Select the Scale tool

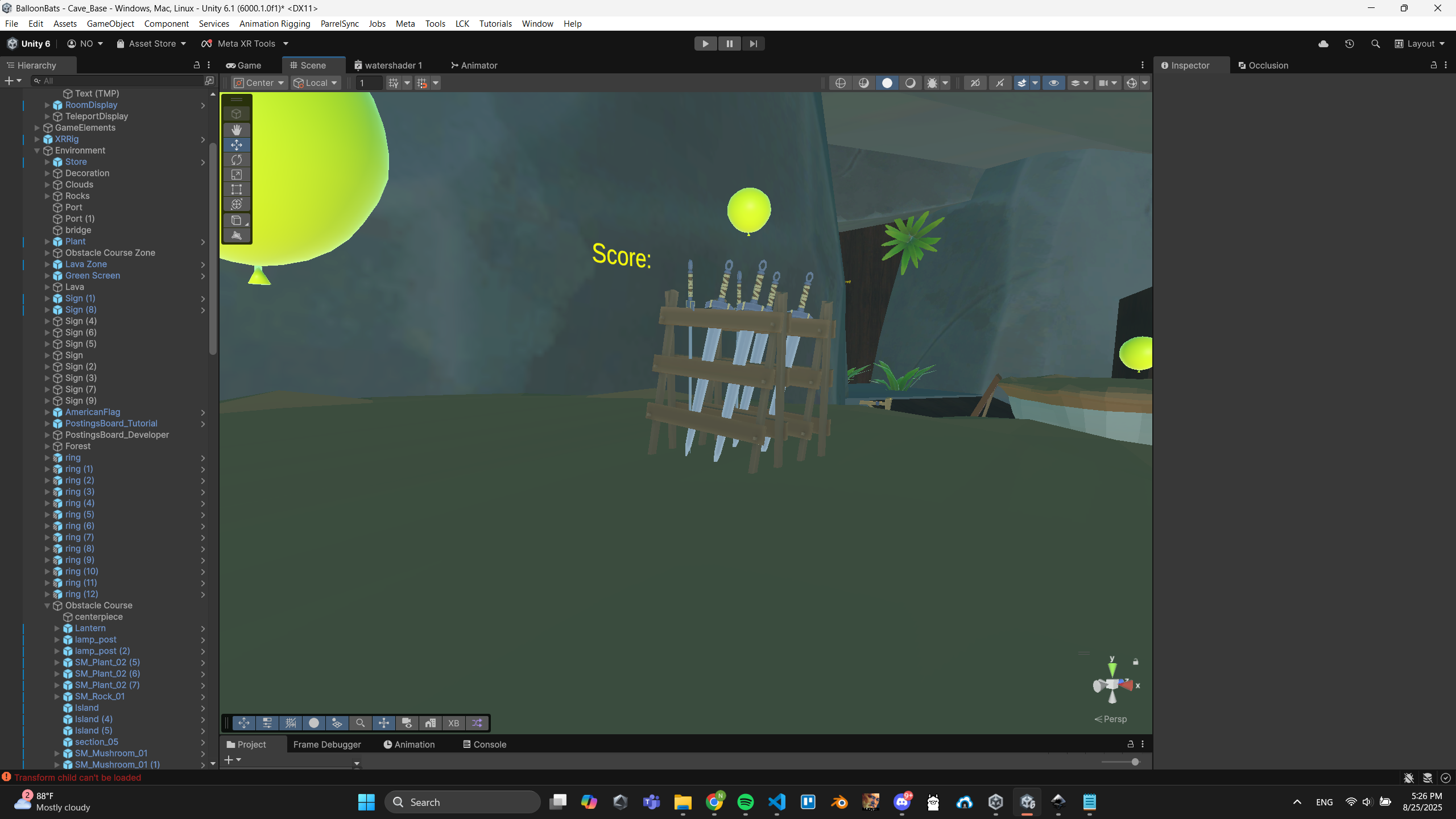coord(237,175)
